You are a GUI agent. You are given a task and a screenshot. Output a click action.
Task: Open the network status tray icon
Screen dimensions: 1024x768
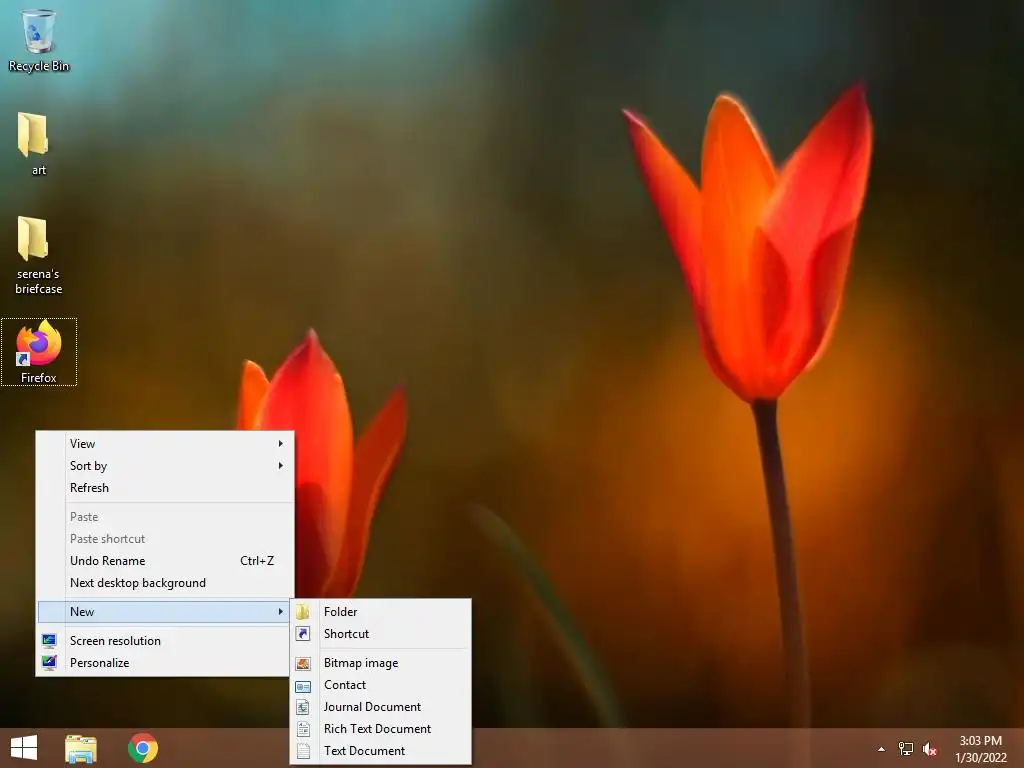point(906,749)
